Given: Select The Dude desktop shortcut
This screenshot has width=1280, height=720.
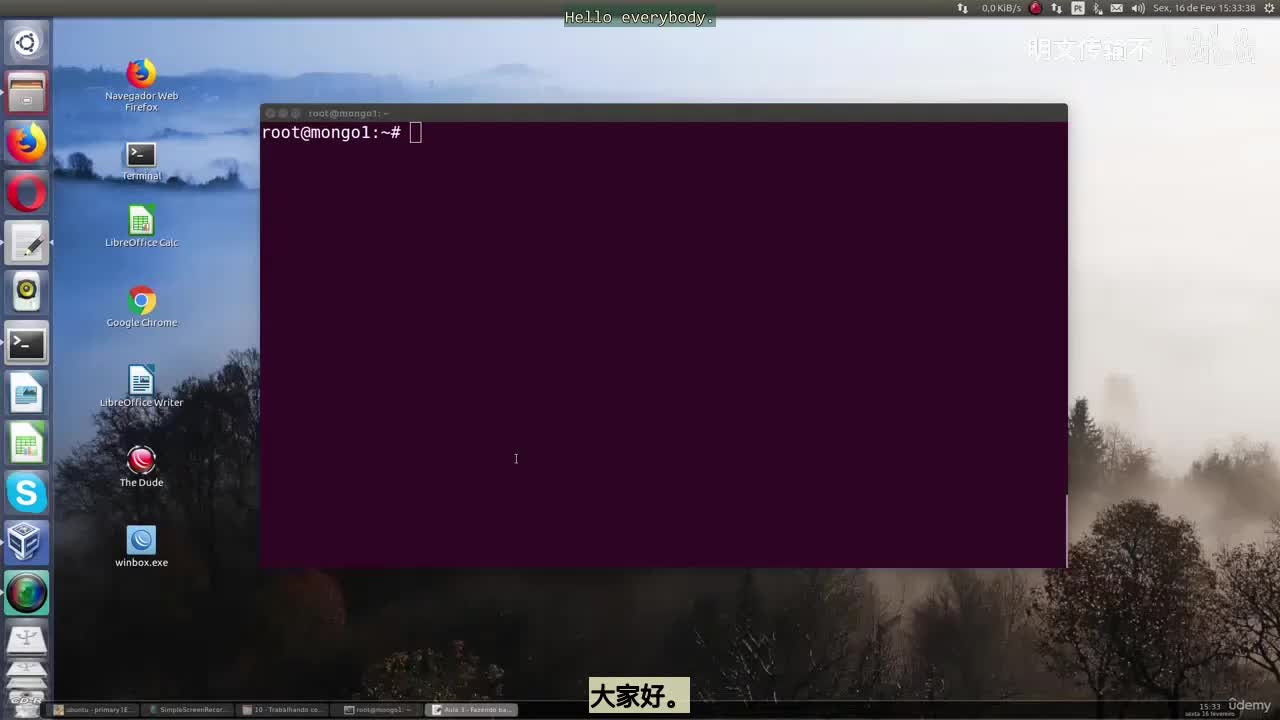Looking at the screenshot, I should 141,467.
